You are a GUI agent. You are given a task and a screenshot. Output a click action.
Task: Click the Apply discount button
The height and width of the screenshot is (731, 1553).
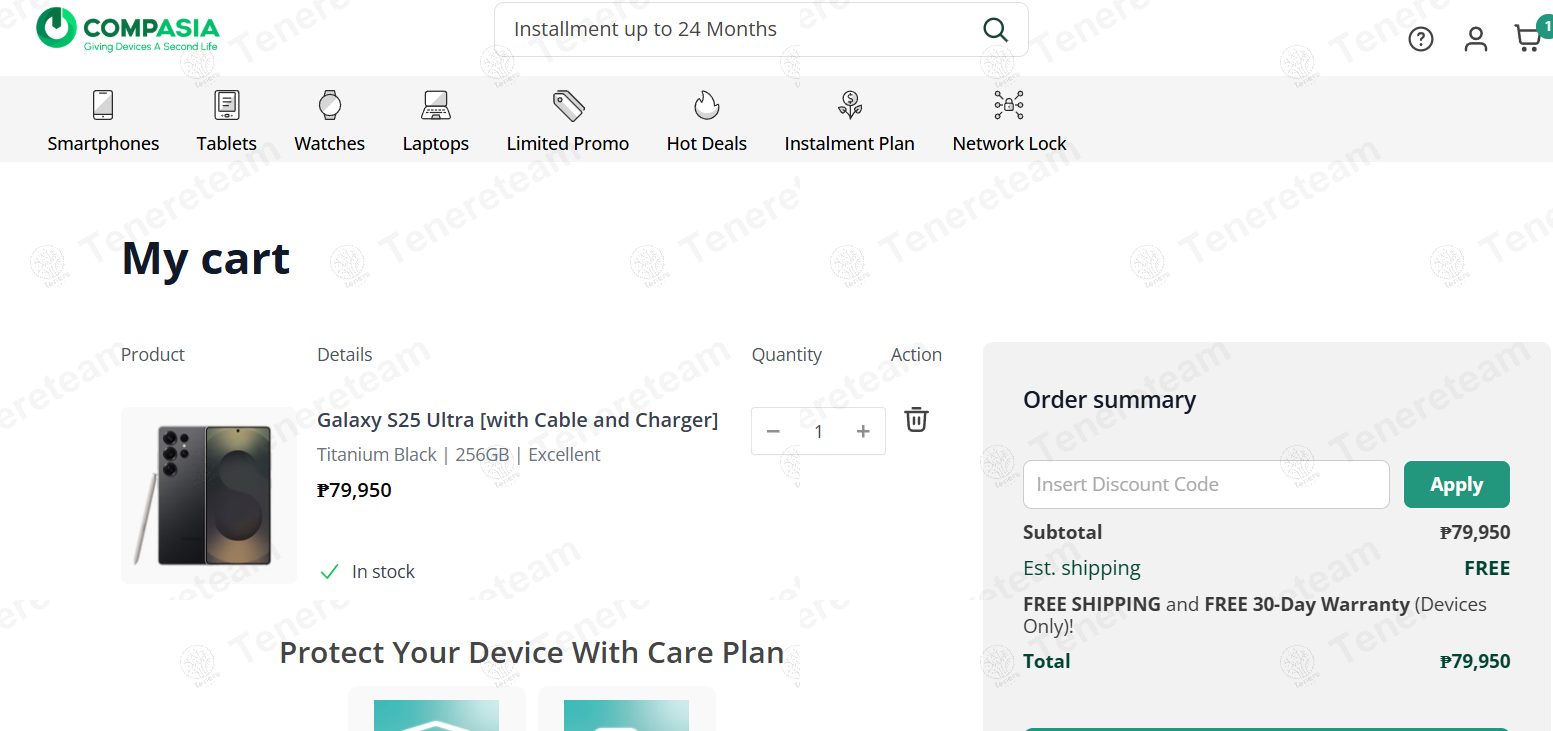click(x=1456, y=484)
